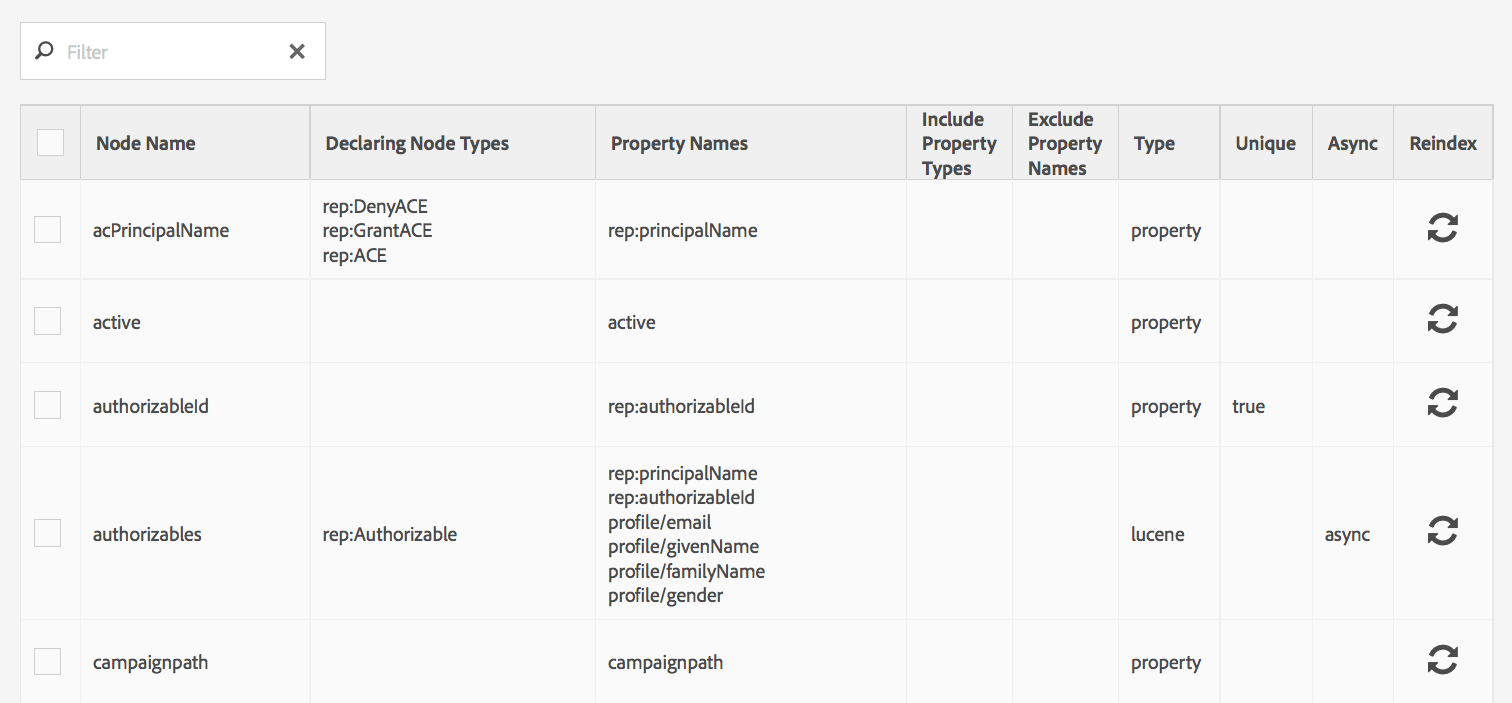Click the Type column header
1512x703 pixels.
coord(1154,143)
